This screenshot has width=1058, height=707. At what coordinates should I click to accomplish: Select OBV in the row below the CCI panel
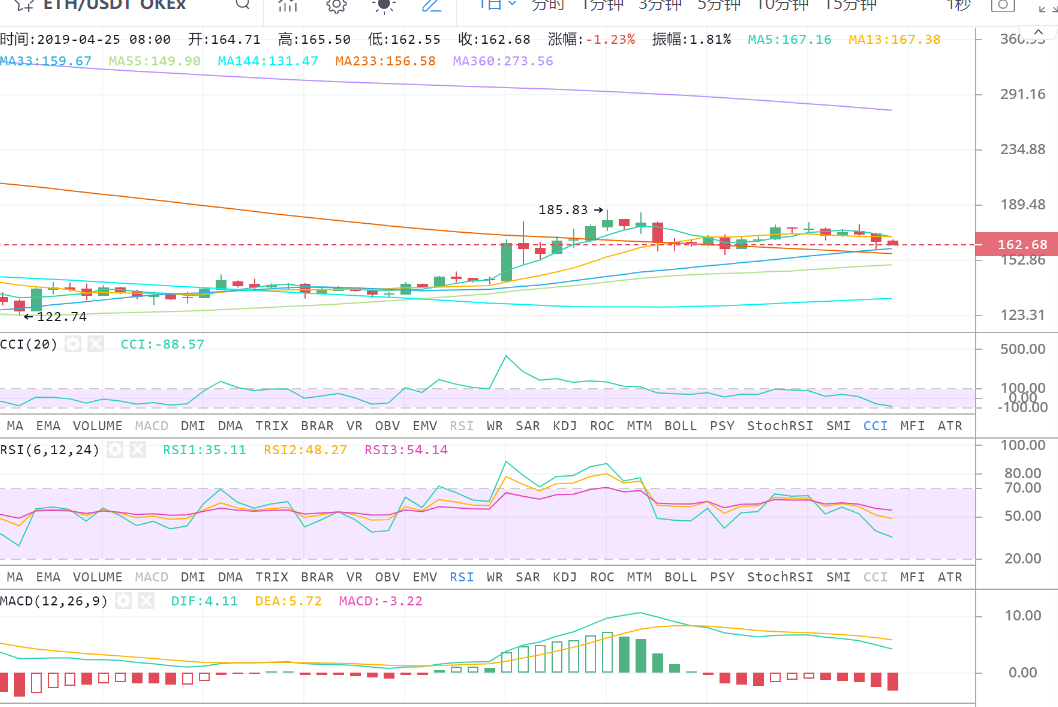pos(387,426)
